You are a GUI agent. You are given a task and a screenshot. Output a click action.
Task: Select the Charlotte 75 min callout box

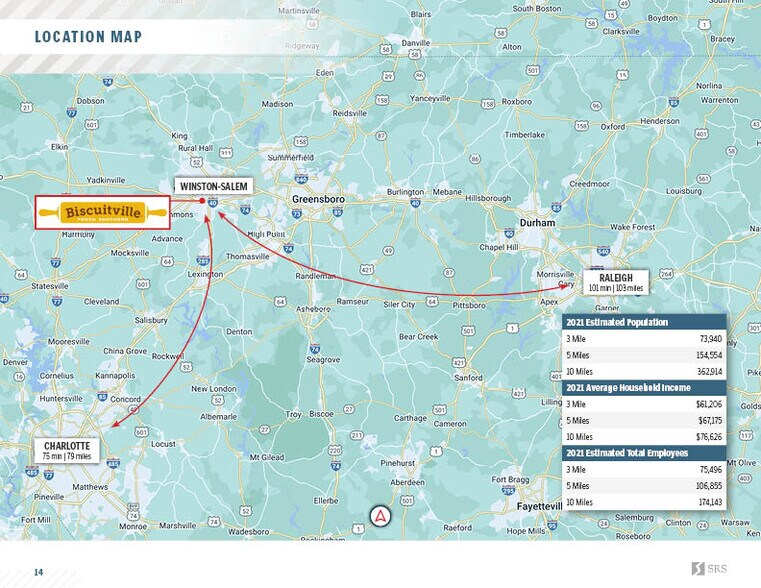point(67,450)
